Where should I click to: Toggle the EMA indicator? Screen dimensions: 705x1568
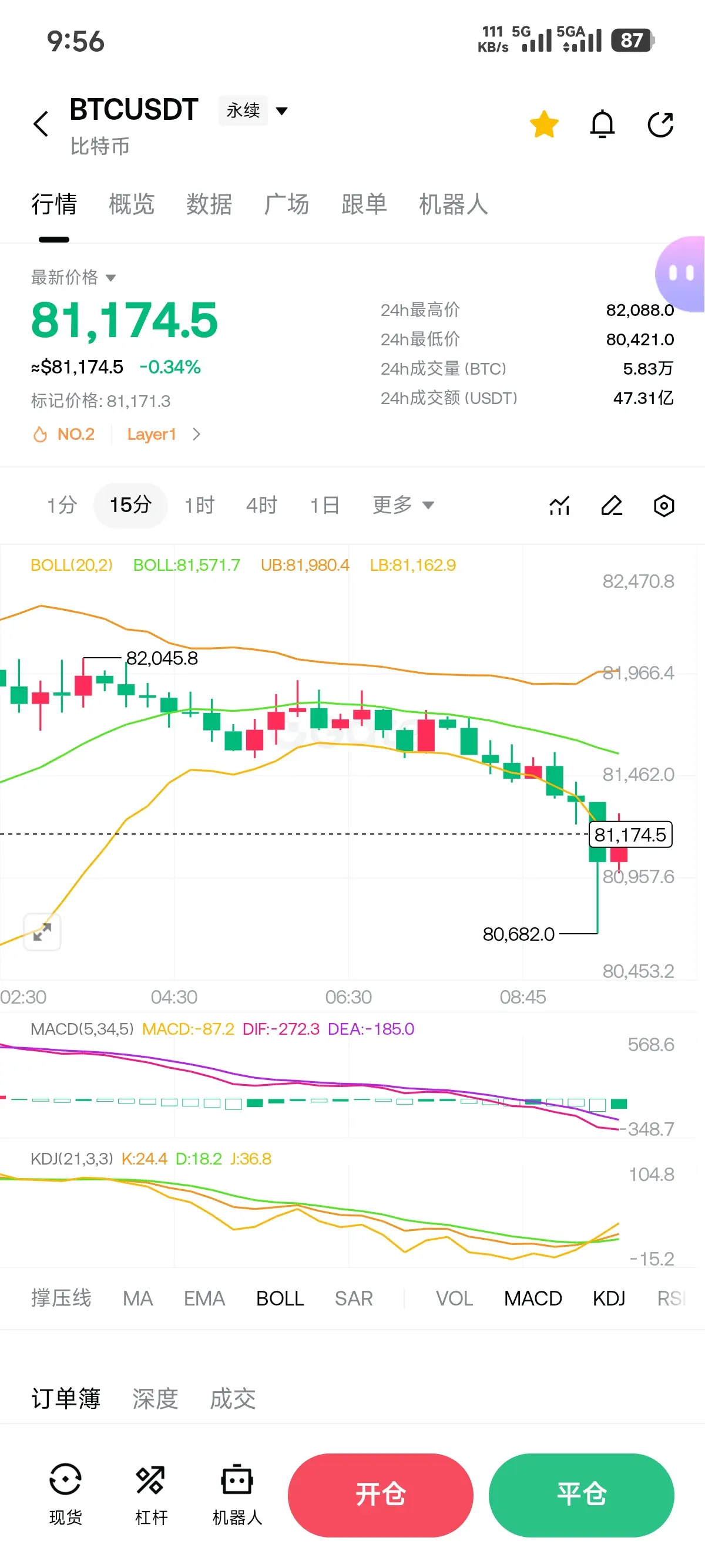[204, 1298]
